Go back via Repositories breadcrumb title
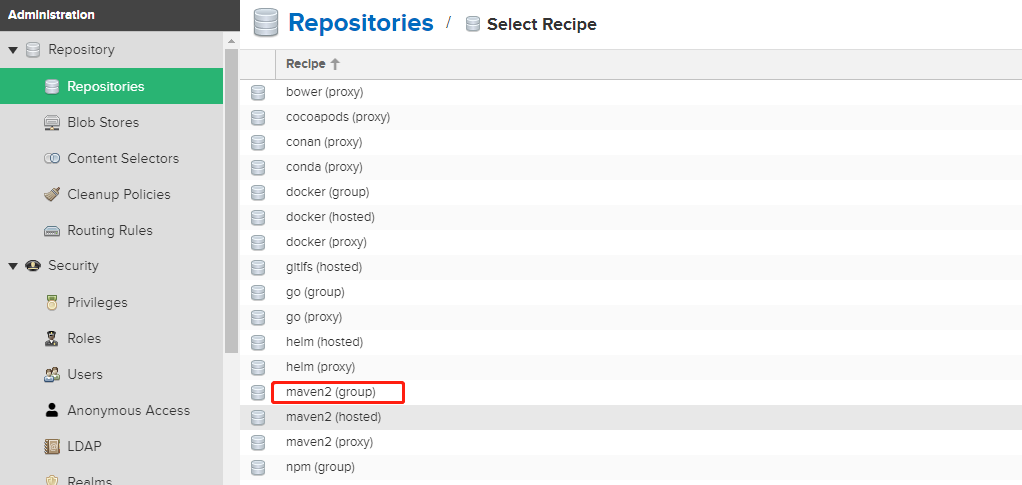This screenshot has height=485, width=1022. [360, 23]
